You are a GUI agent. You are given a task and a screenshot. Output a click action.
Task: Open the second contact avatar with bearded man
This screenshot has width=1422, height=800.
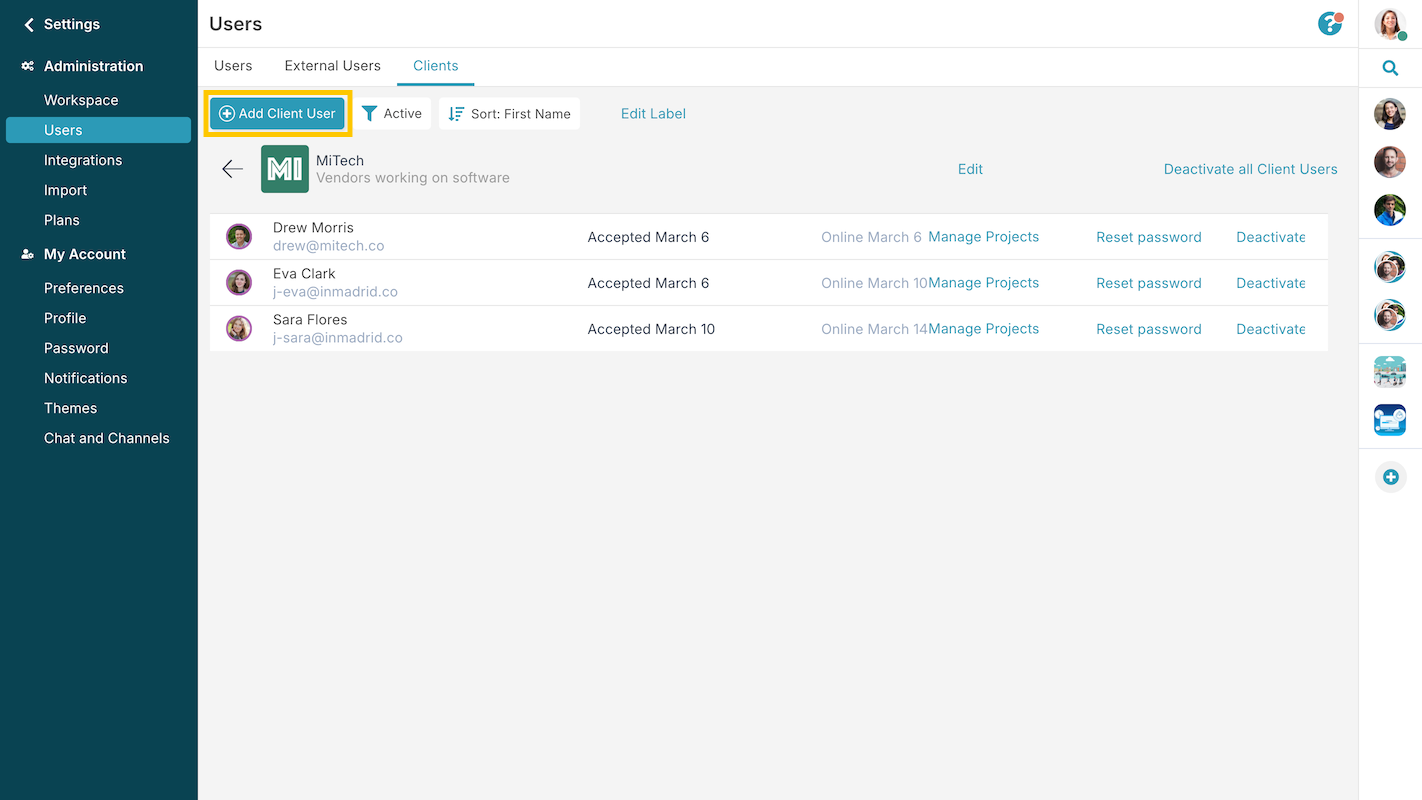[x=1390, y=162]
